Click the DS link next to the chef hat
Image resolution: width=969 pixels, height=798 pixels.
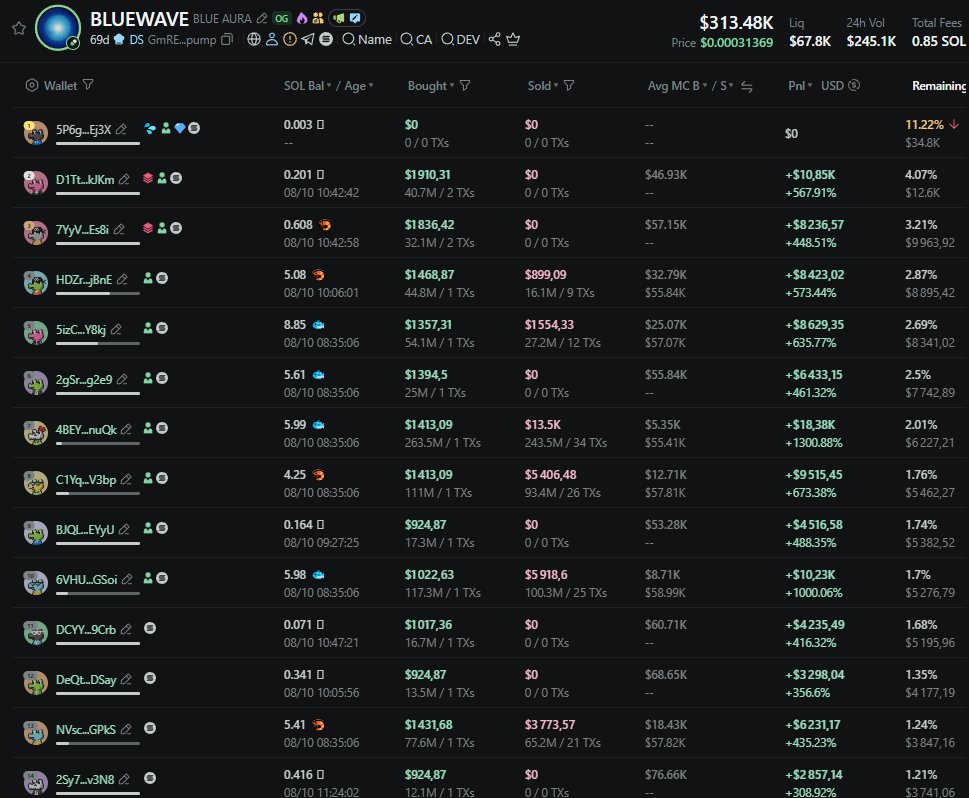tap(136, 40)
